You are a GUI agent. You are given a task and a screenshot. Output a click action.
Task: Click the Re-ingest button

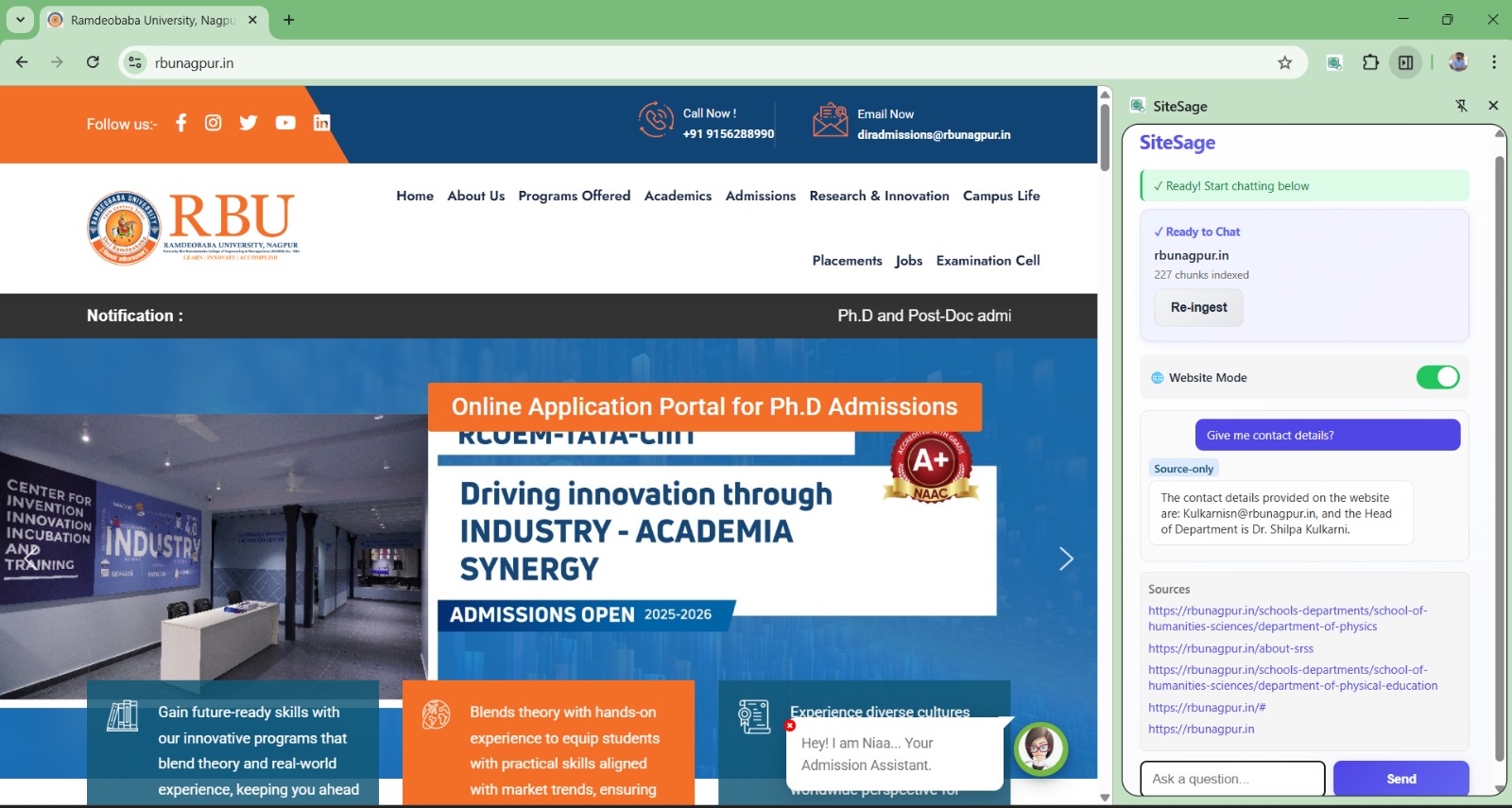pos(1198,307)
